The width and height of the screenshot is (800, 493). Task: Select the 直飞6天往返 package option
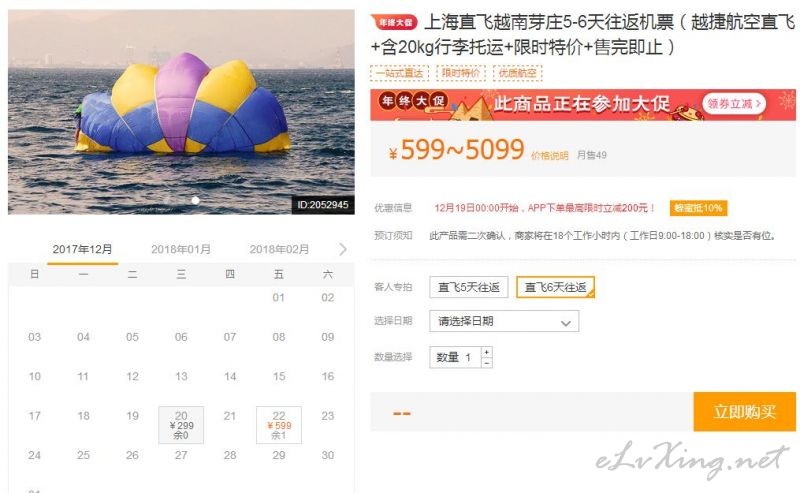point(555,287)
